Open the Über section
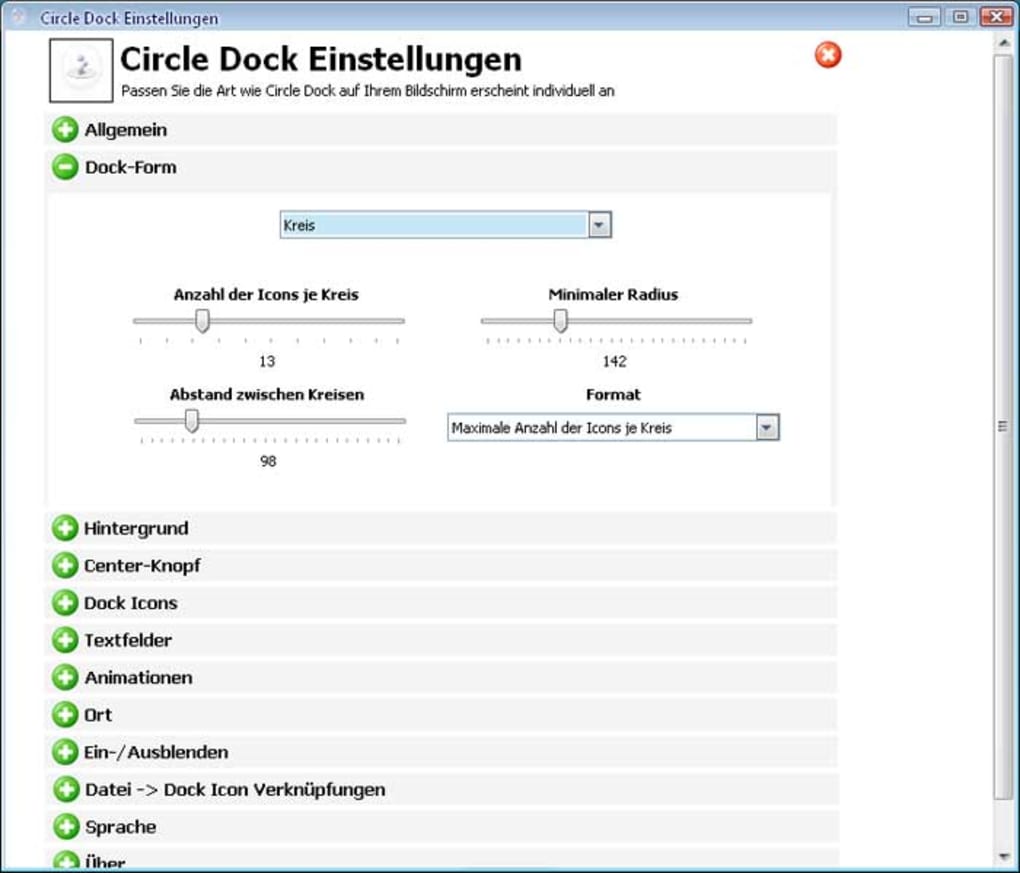Image resolution: width=1020 pixels, height=873 pixels. pyautogui.click(x=64, y=861)
